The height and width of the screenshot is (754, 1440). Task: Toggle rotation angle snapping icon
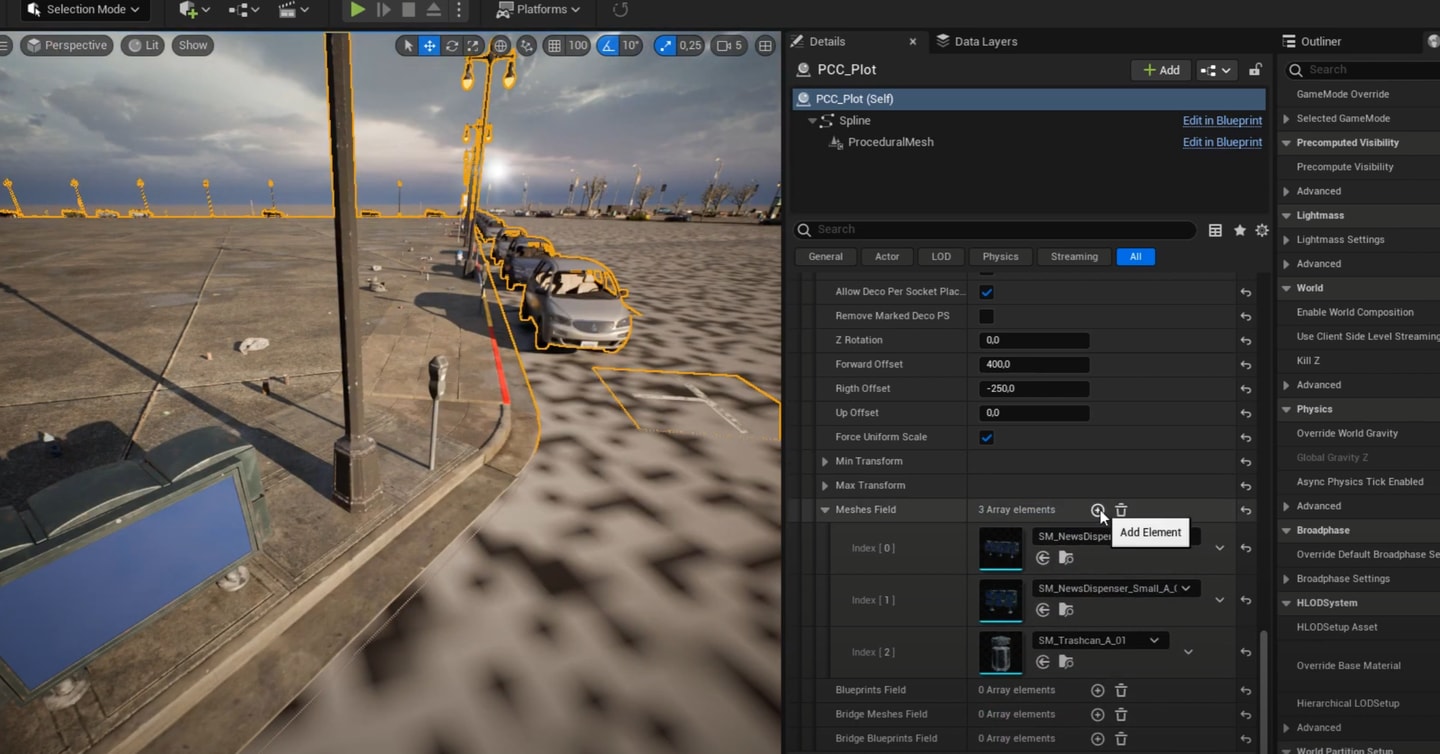(x=607, y=46)
